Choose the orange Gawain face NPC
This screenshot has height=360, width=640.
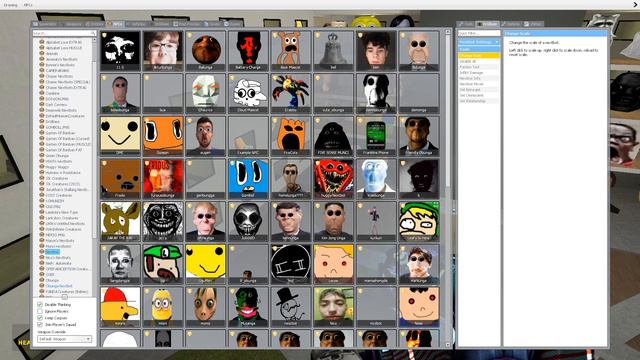[x=163, y=136]
